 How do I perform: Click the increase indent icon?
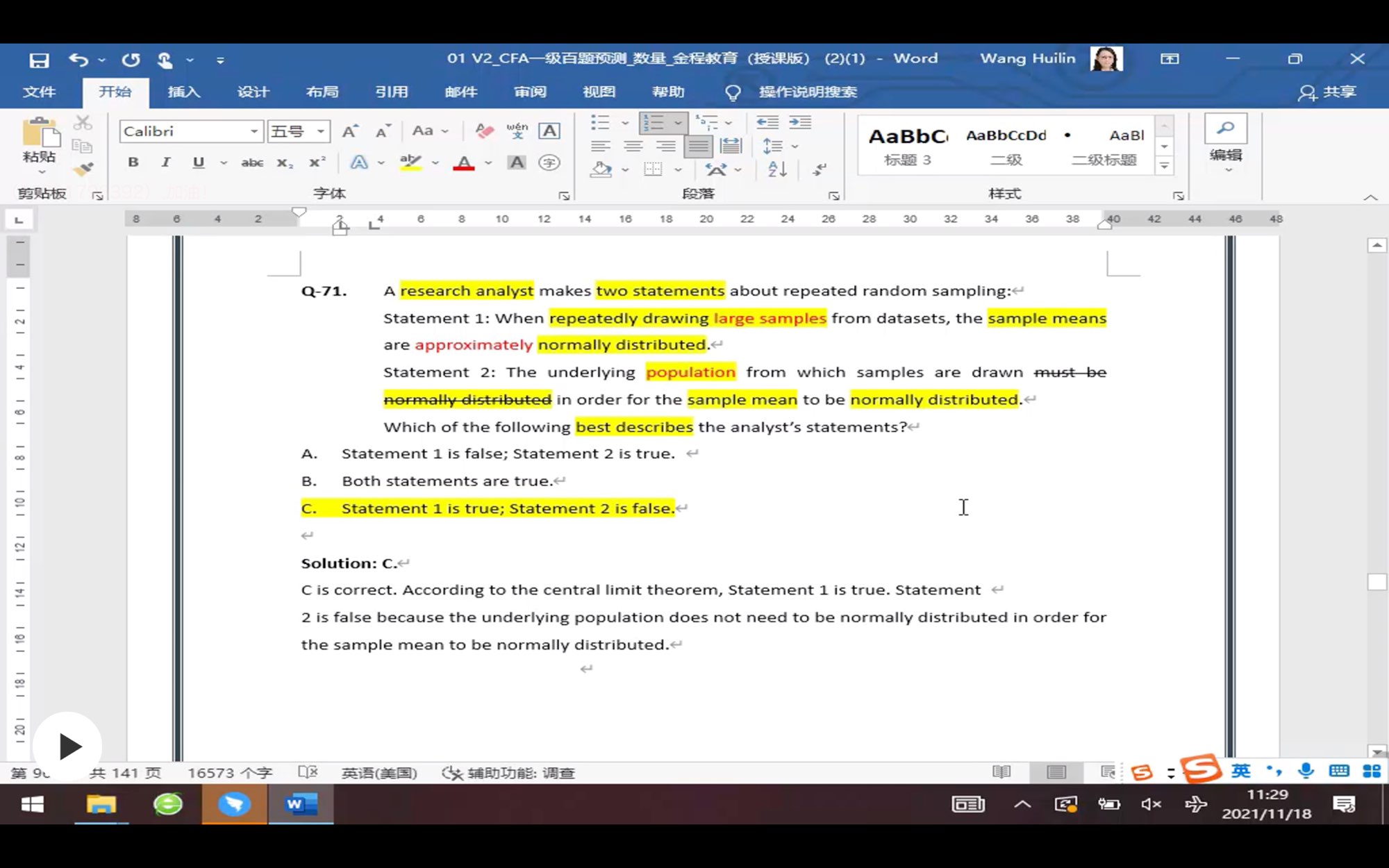(x=800, y=123)
